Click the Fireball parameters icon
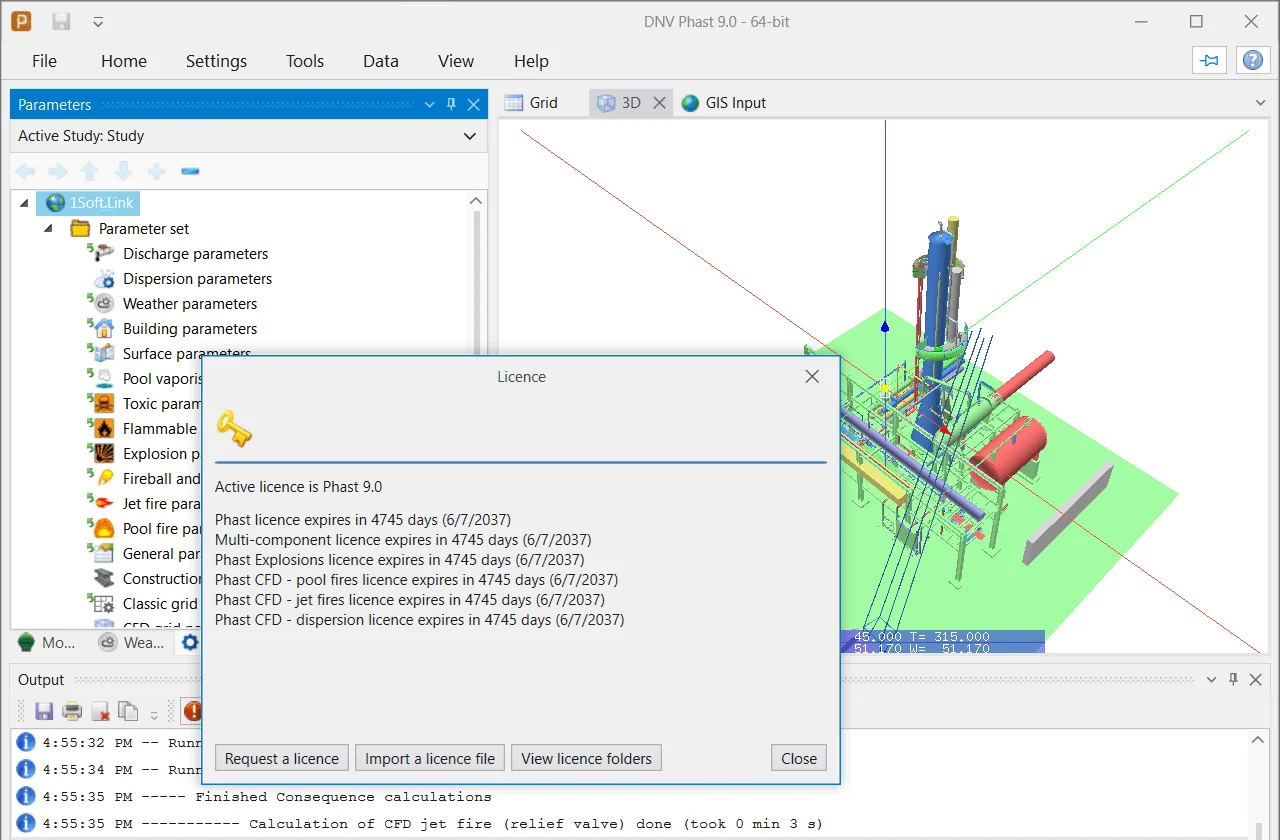 click(104, 478)
